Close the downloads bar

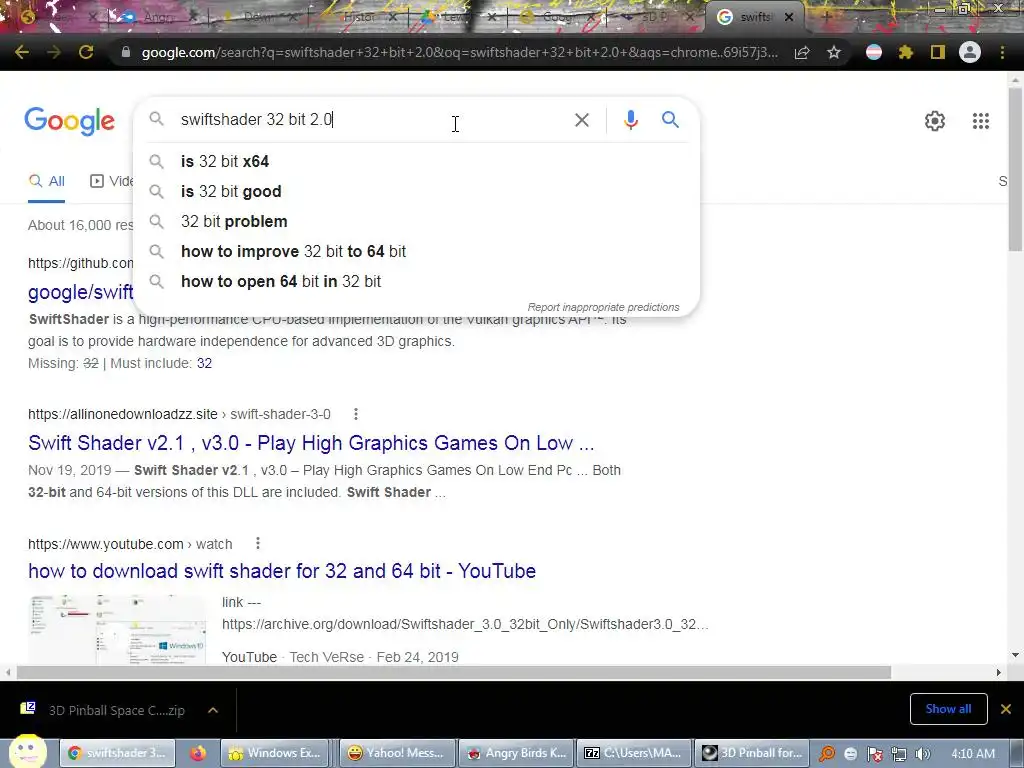click(1006, 709)
